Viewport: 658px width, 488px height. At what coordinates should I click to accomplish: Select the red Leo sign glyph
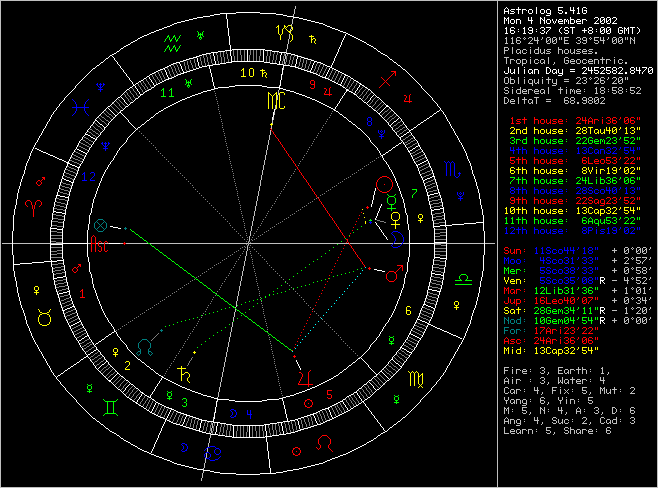click(325, 441)
